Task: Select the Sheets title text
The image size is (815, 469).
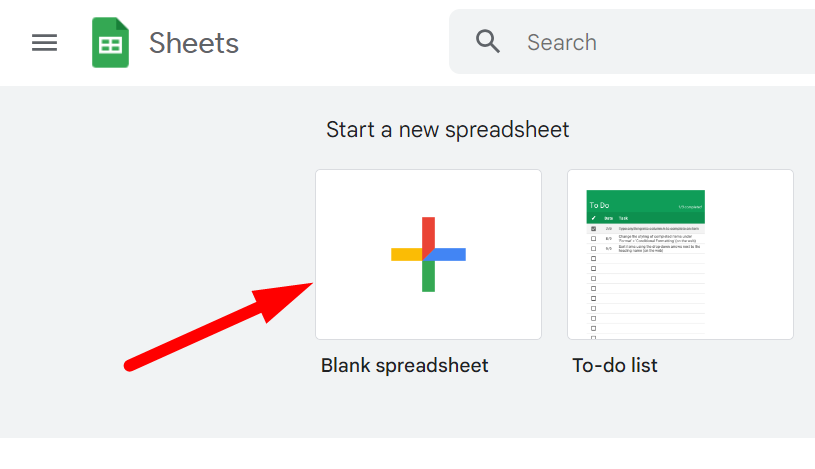Action: [x=194, y=43]
